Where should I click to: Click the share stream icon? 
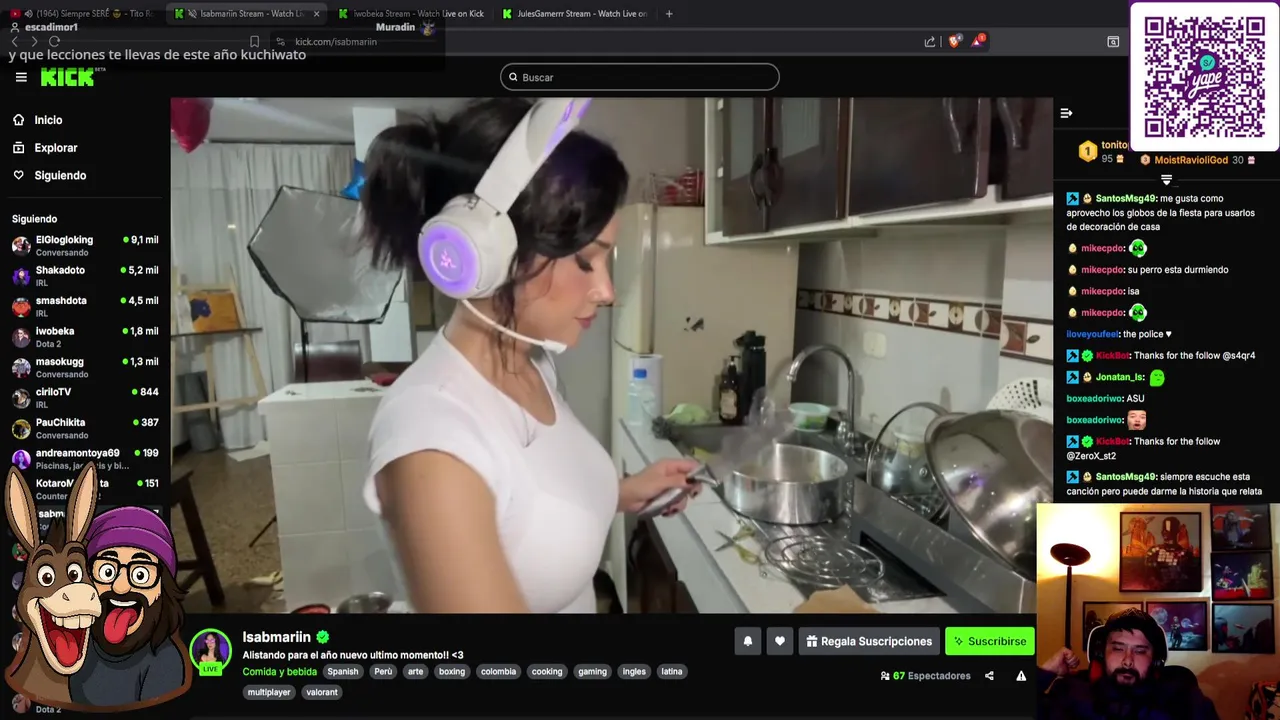989,676
